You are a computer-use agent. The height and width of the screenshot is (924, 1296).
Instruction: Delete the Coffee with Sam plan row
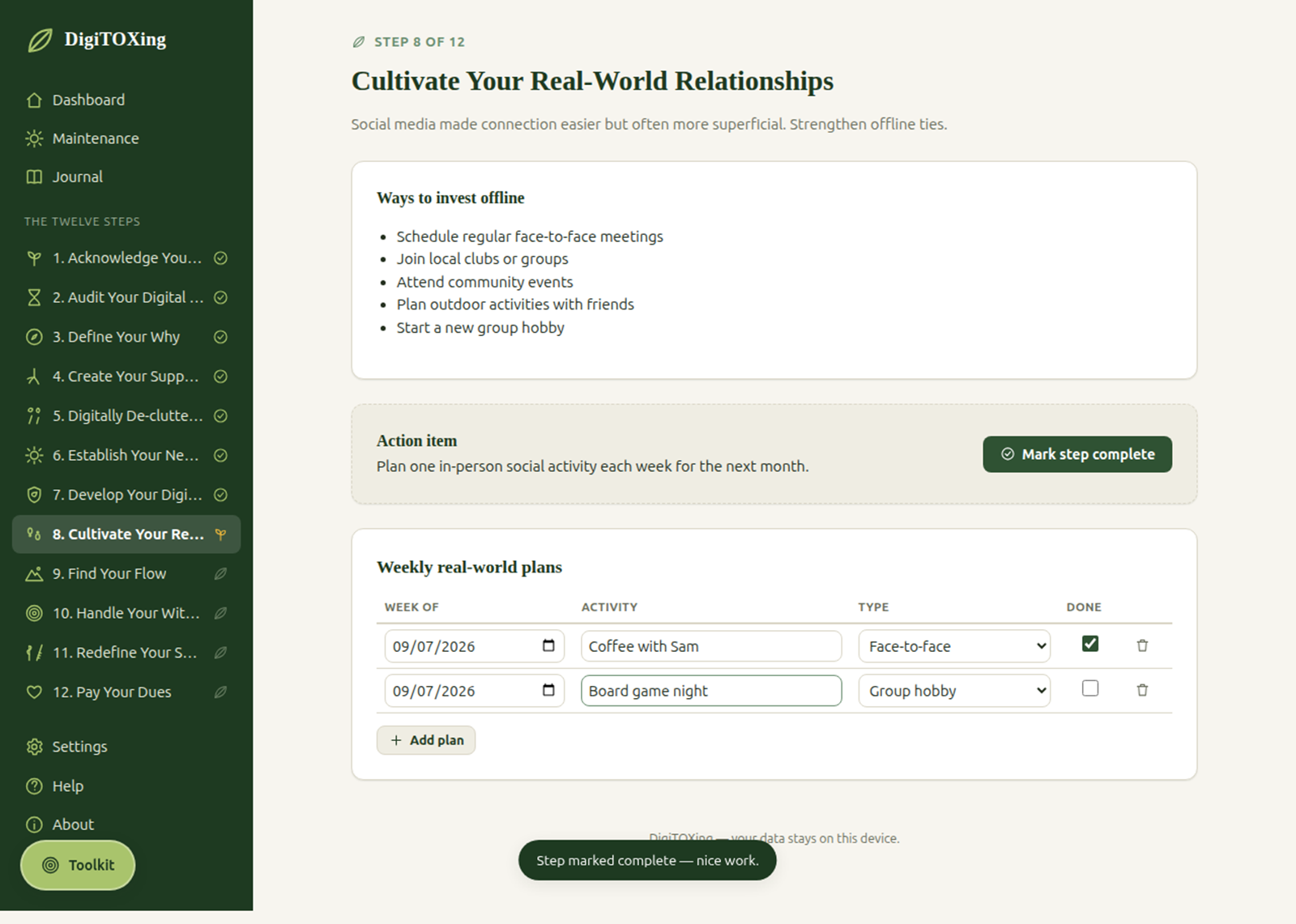[x=1142, y=645]
